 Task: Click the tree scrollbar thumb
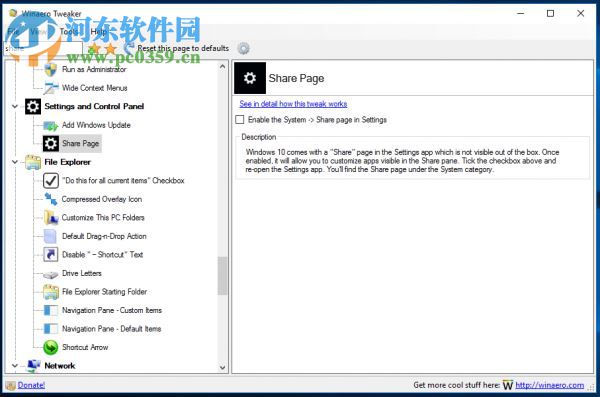pyautogui.click(x=222, y=276)
